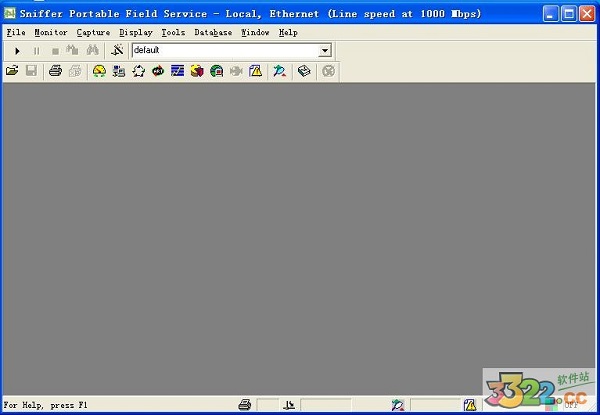Image resolution: width=600 pixels, height=415 pixels.
Task: Maximize the Sniffer Portable window
Action: point(569,14)
